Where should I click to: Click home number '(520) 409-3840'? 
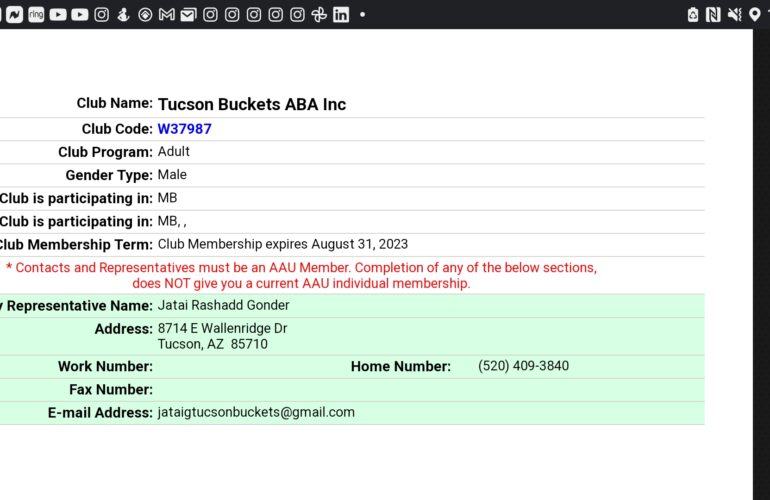[523, 366]
